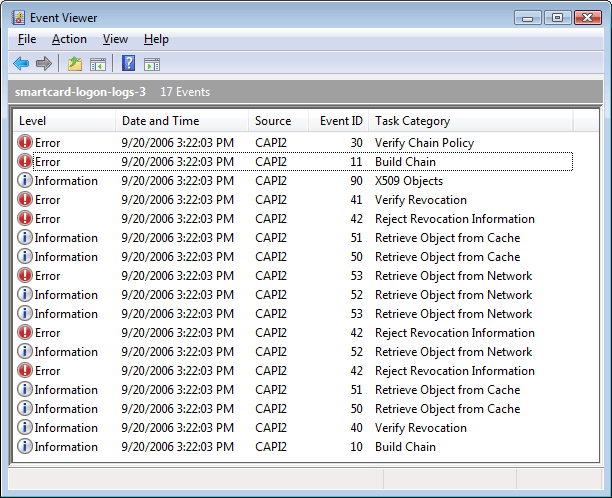Minimize the Event Viewer window
This screenshot has height=498, width=612.
(528, 18)
